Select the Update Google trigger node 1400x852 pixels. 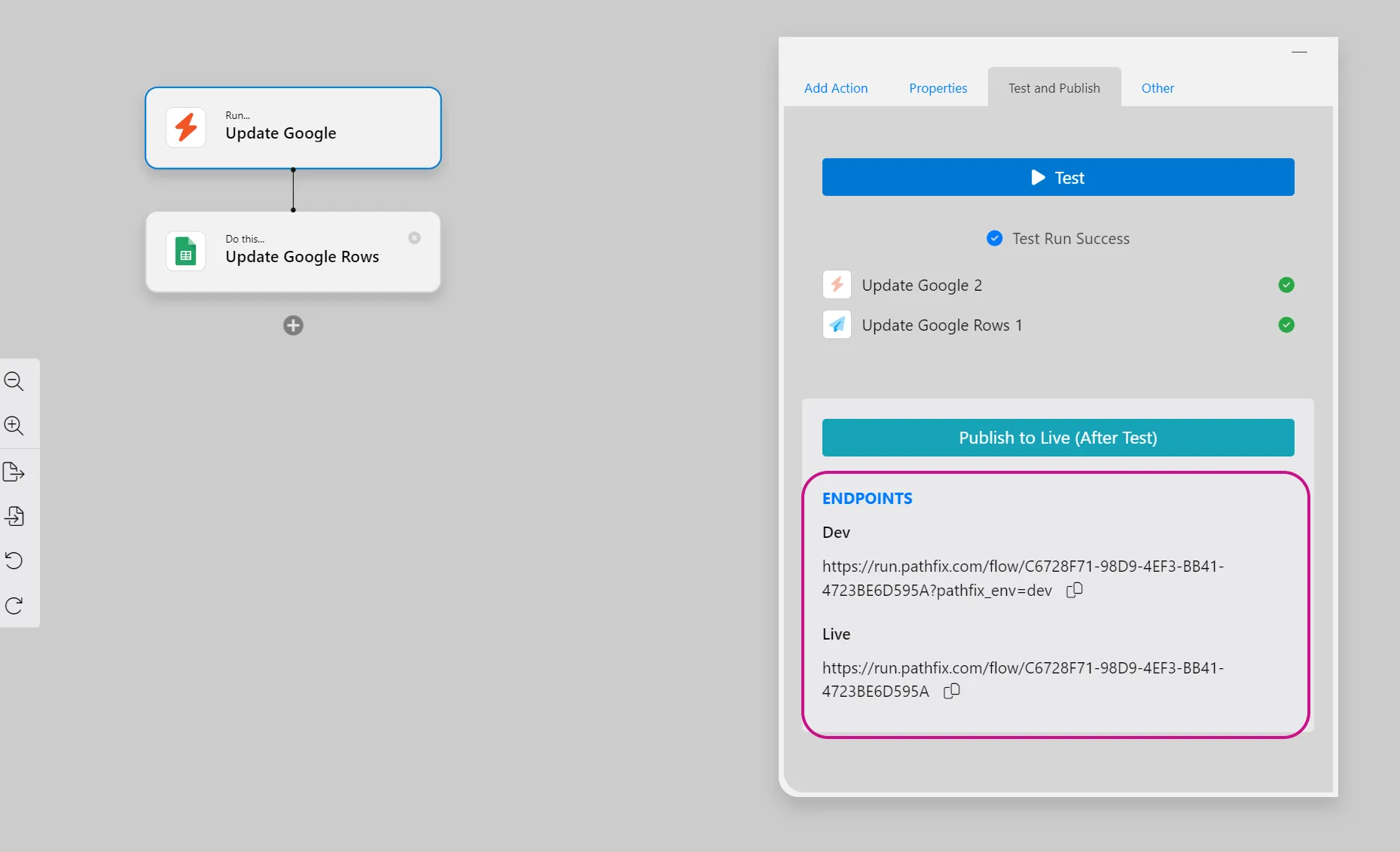click(x=293, y=128)
